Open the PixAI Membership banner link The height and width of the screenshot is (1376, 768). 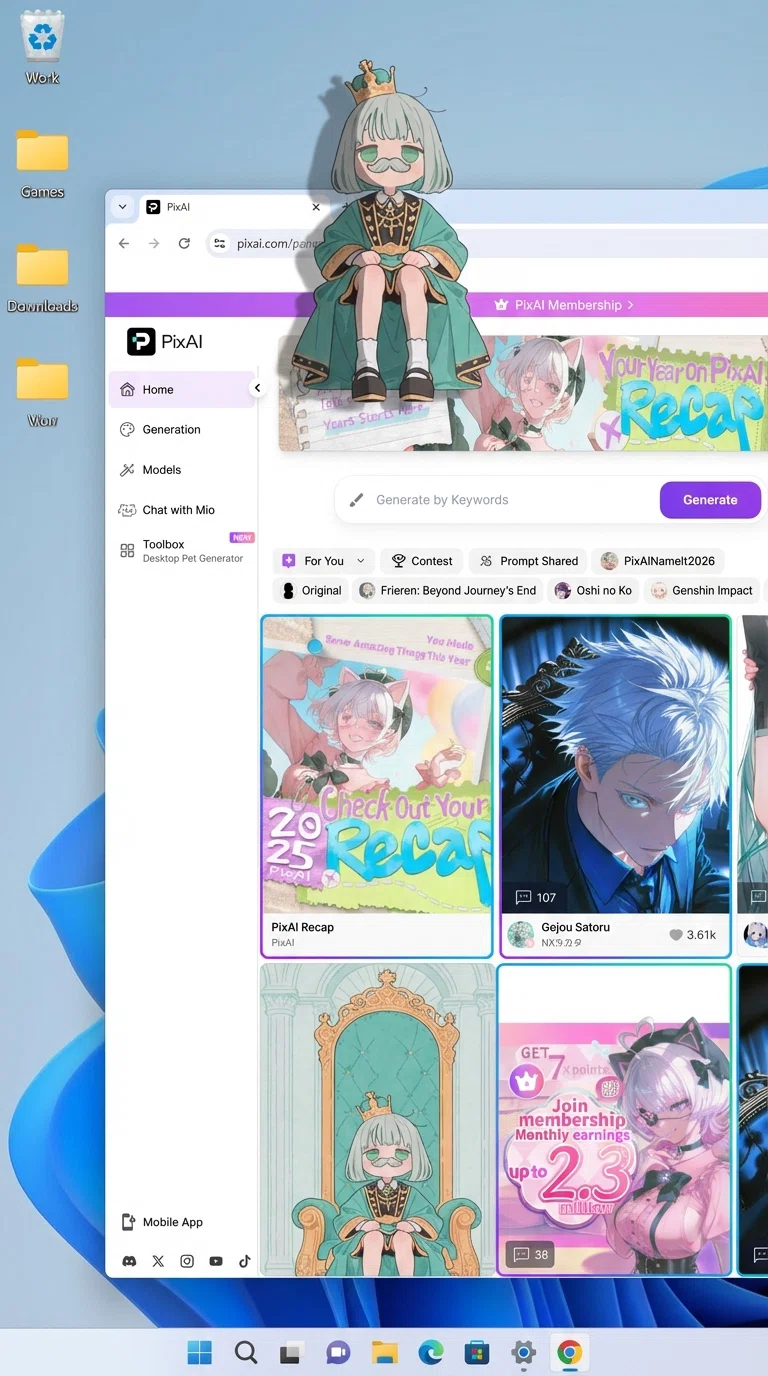click(x=566, y=305)
